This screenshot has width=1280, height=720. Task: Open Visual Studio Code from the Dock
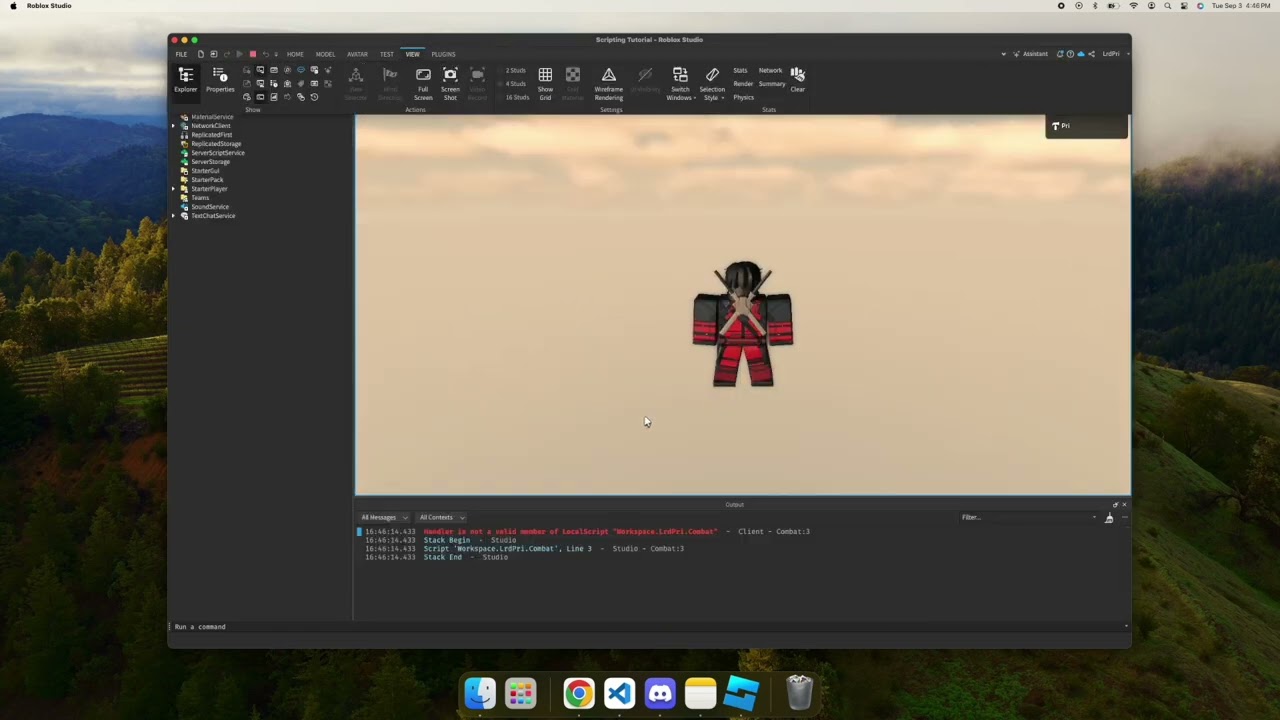[619, 693]
